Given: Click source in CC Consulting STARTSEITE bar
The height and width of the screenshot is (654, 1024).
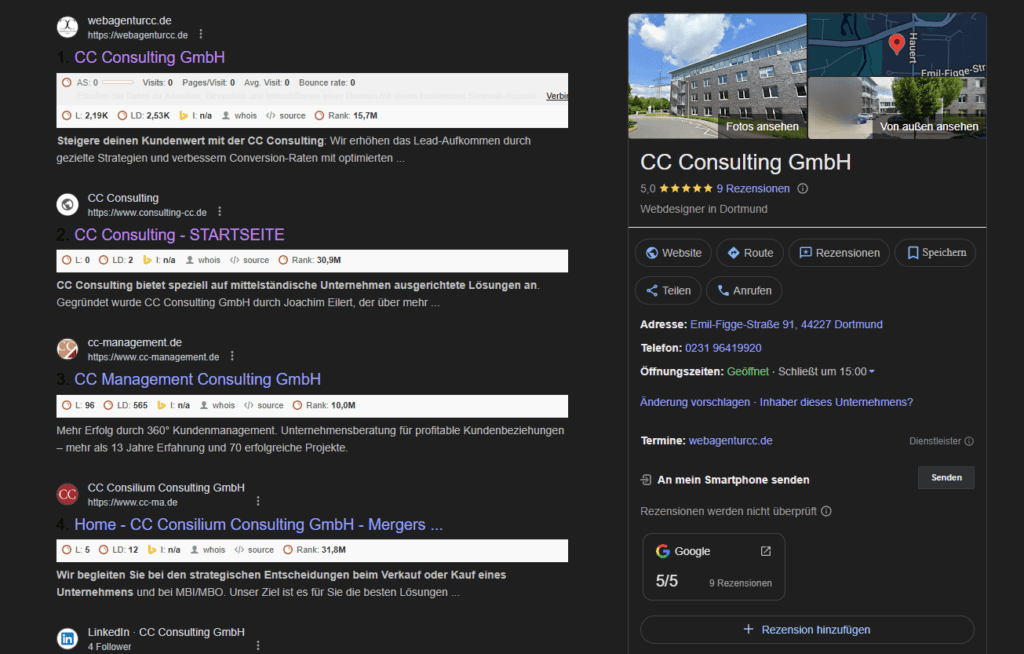Looking at the screenshot, I should pos(249,260).
